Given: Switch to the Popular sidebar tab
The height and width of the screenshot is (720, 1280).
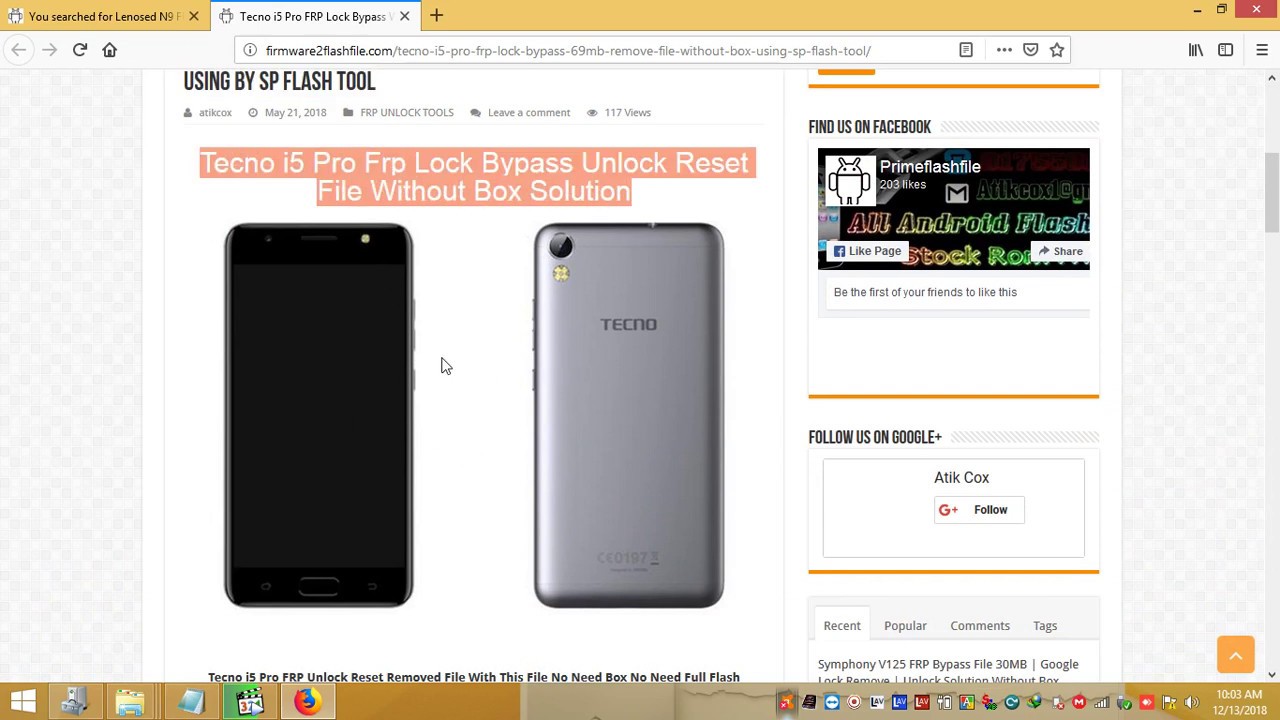Looking at the screenshot, I should click(x=905, y=626).
